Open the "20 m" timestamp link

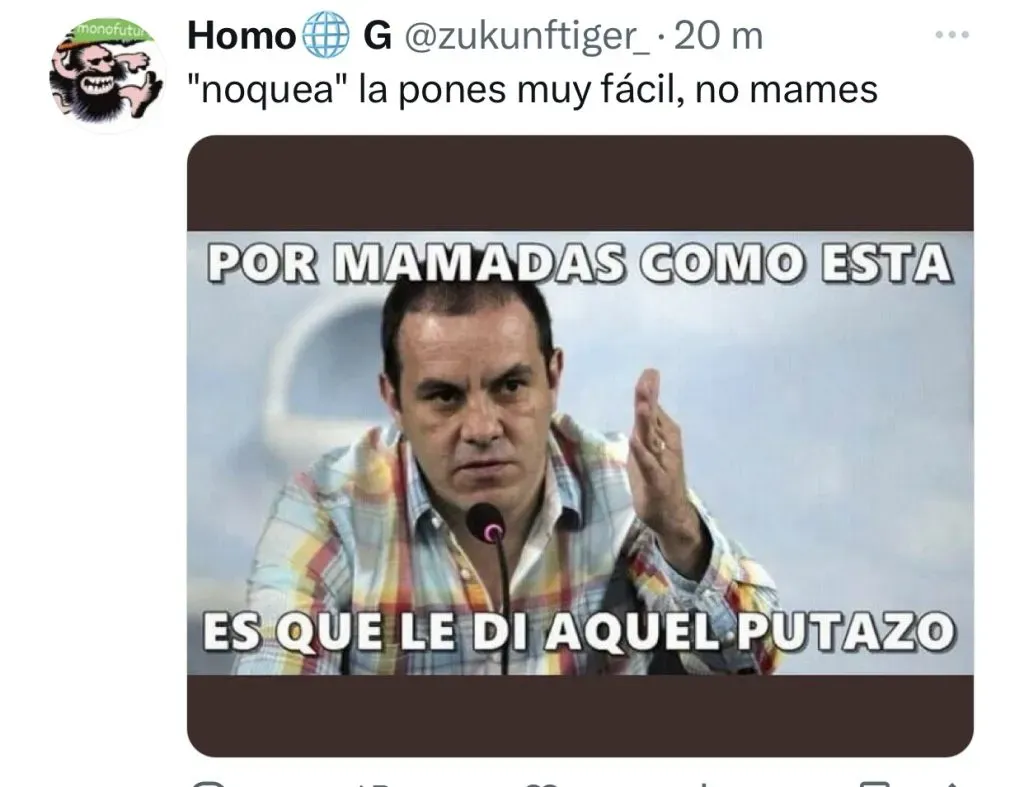(718, 36)
